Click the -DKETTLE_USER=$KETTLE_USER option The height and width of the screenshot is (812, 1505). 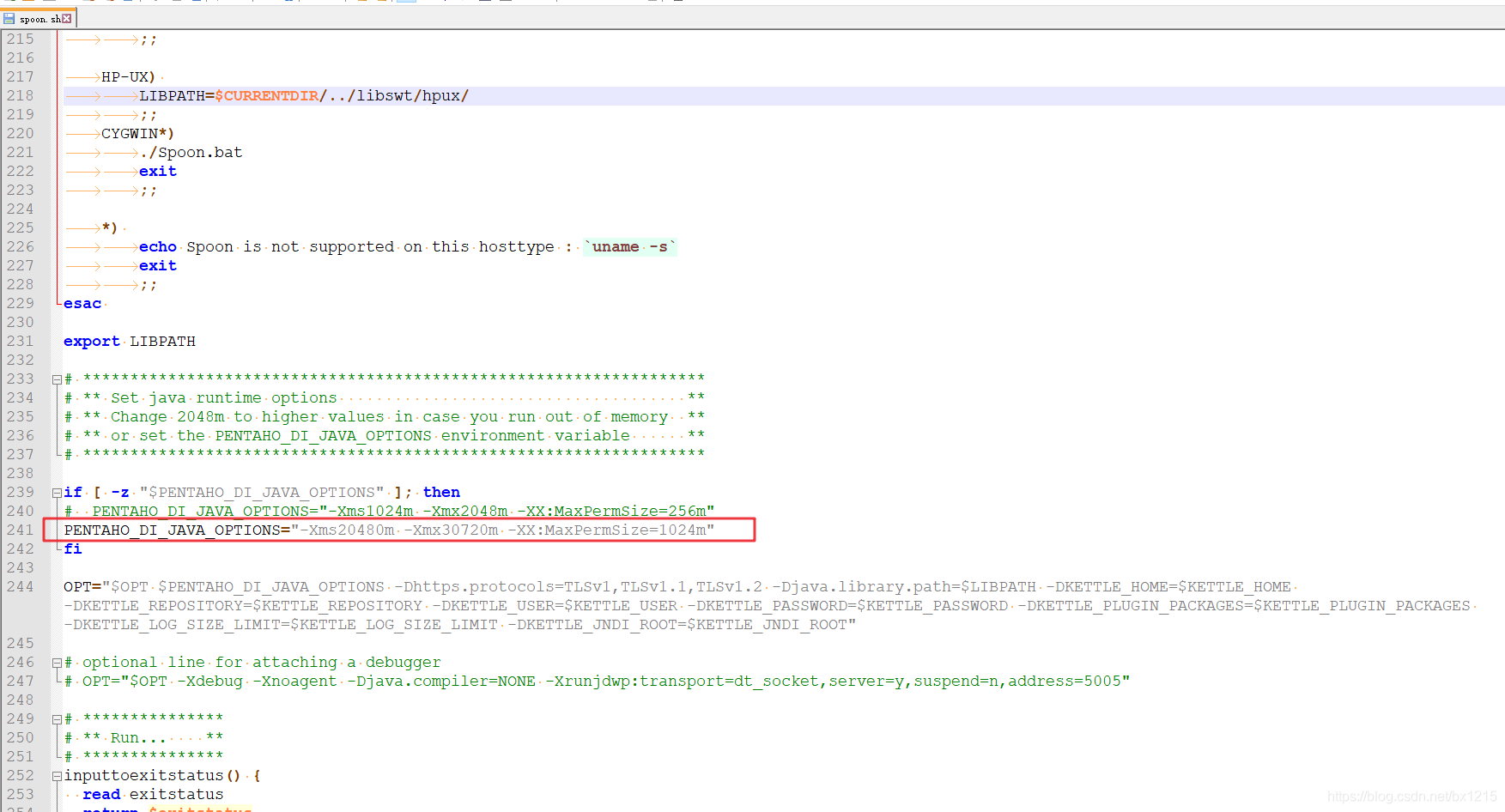coord(555,605)
